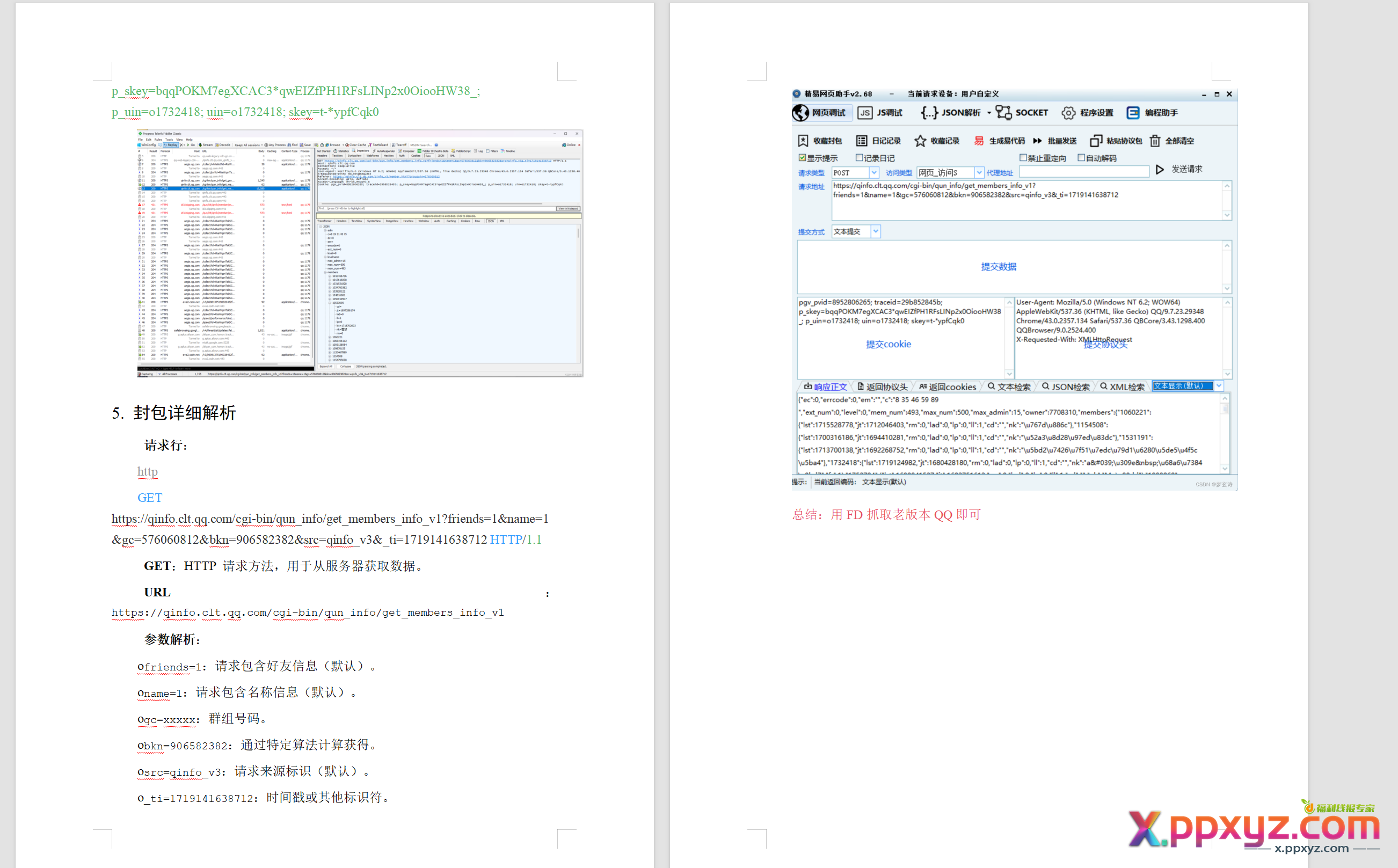The width and height of the screenshot is (1398, 868).
Task: Click the bkn=906582382 parameter line
Action: (257, 745)
